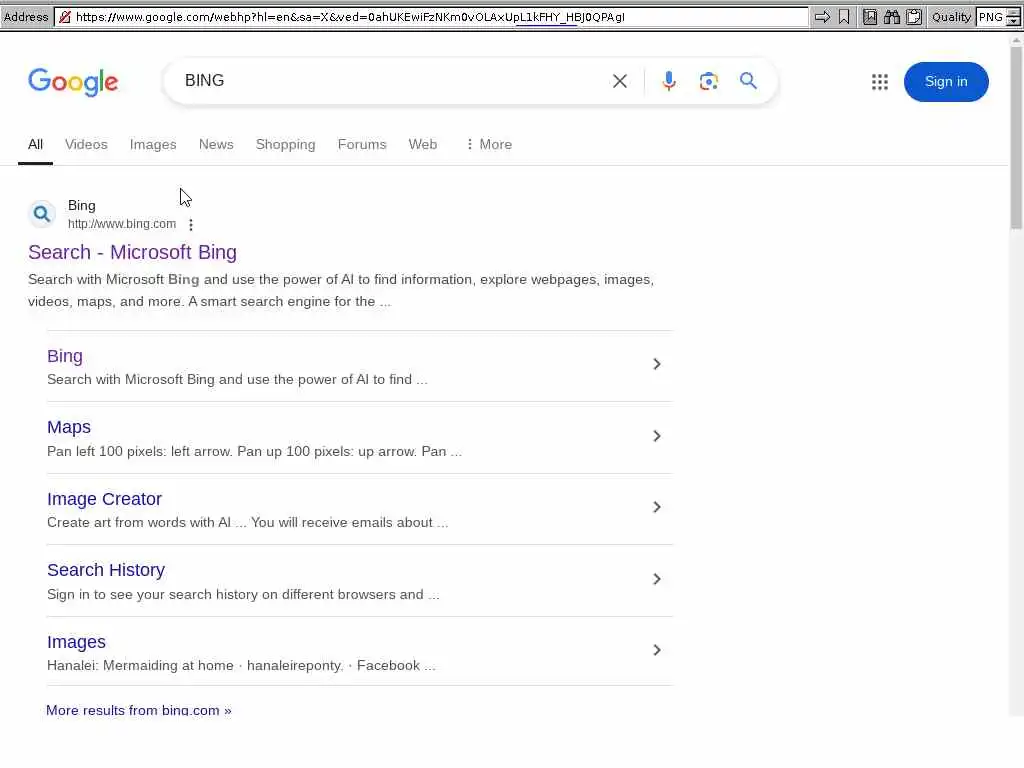The image size is (1024, 768).
Task: Expand the More search filters menu
Action: (488, 144)
